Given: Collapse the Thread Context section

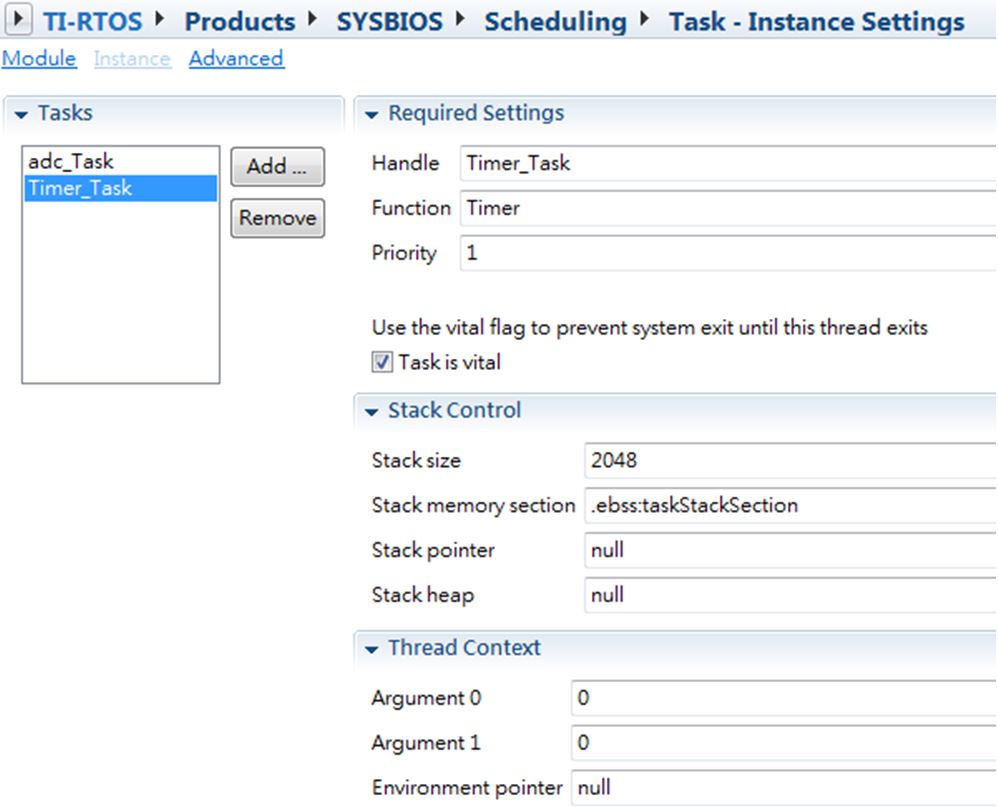Looking at the screenshot, I should [x=371, y=649].
